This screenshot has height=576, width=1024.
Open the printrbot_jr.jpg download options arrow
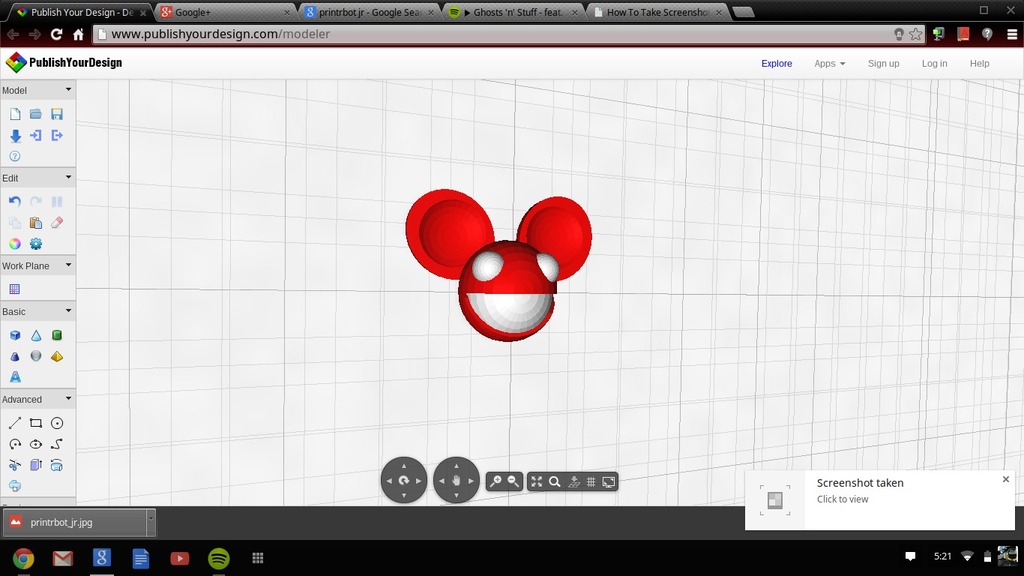tap(151, 522)
